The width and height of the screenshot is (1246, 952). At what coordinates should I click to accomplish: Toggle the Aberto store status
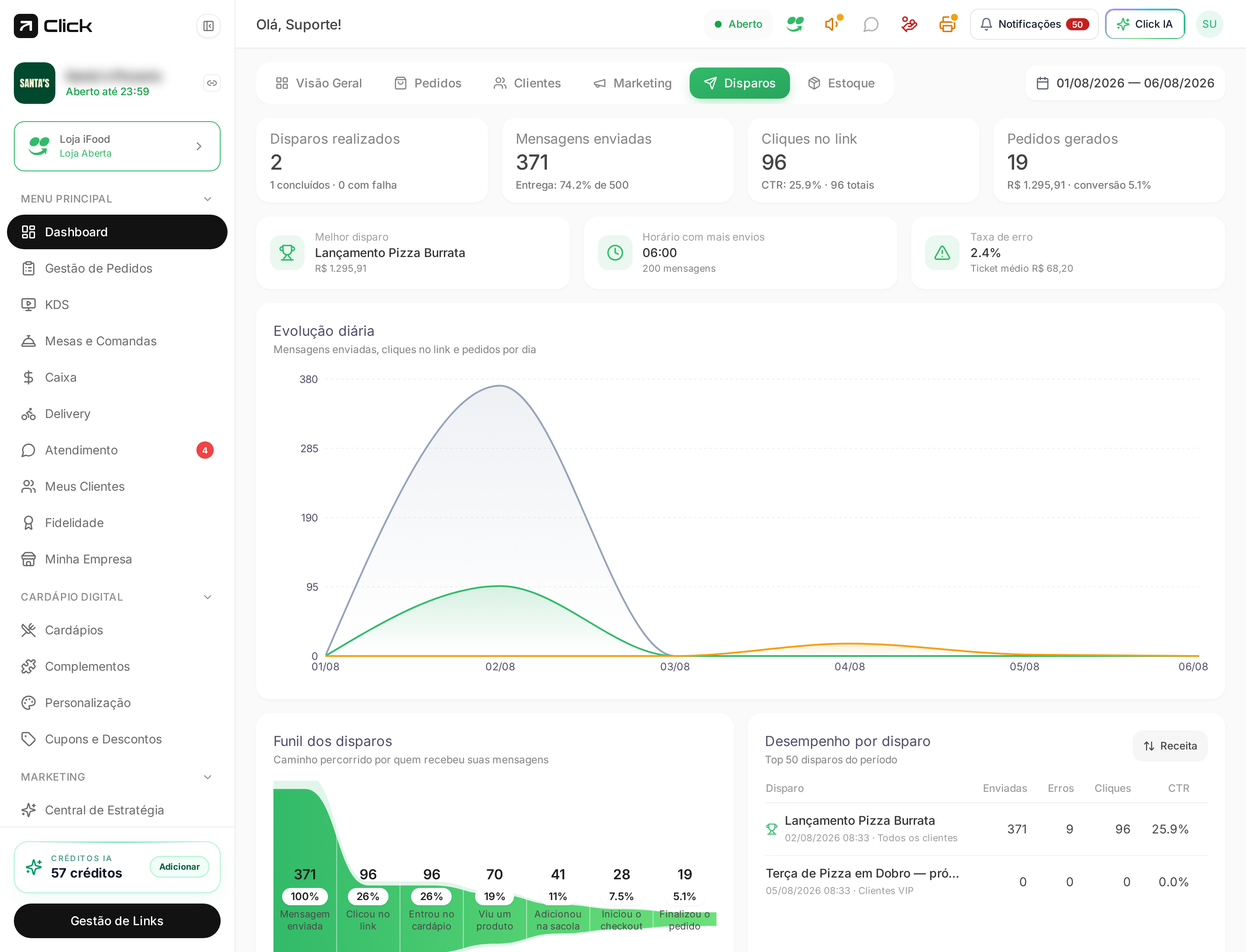(739, 24)
